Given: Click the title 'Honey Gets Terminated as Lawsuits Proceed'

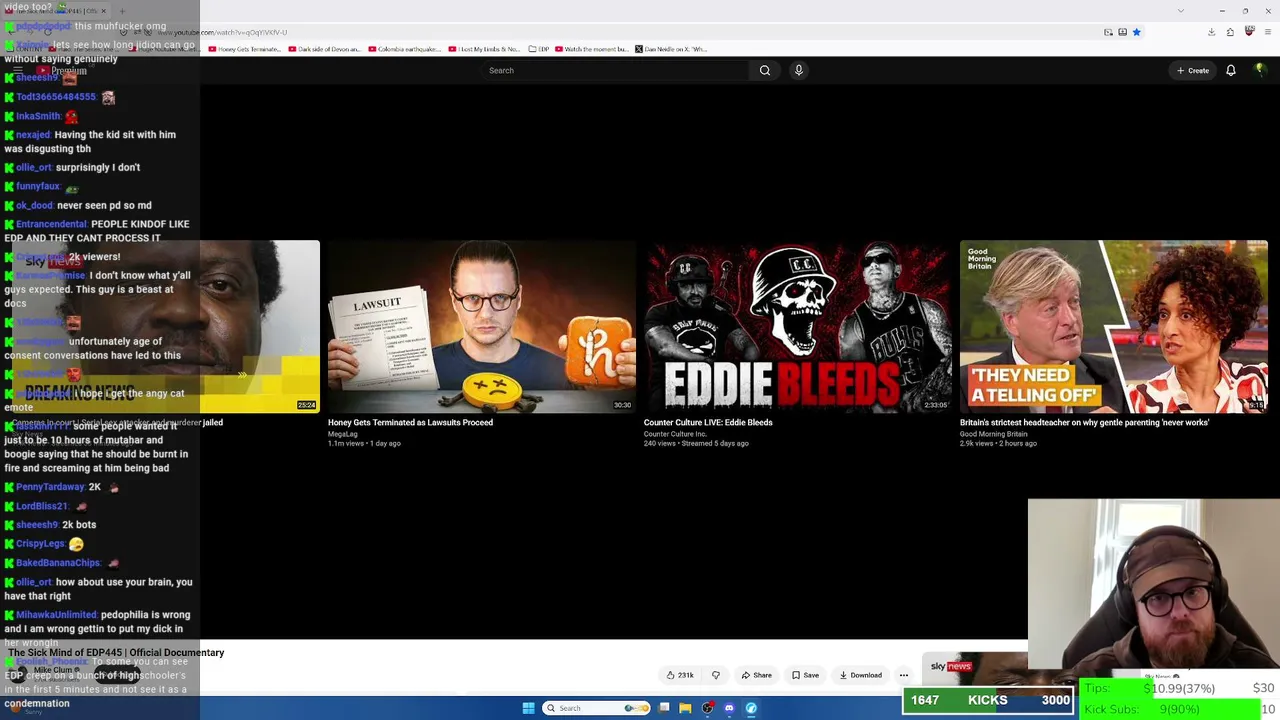Looking at the screenshot, I should pos(410,423).
